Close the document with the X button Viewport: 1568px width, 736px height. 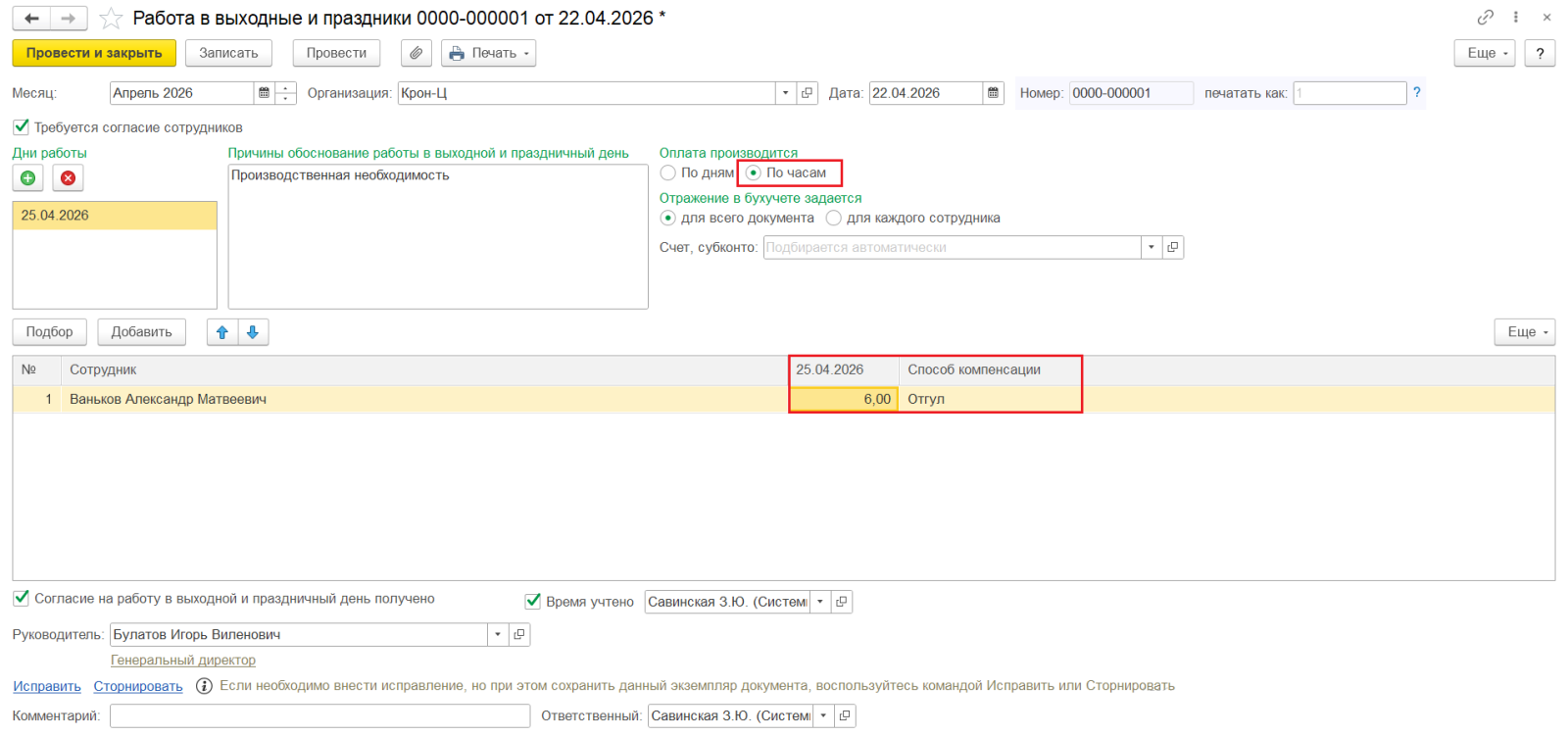pyautogui.click(x=1546, y=18)
